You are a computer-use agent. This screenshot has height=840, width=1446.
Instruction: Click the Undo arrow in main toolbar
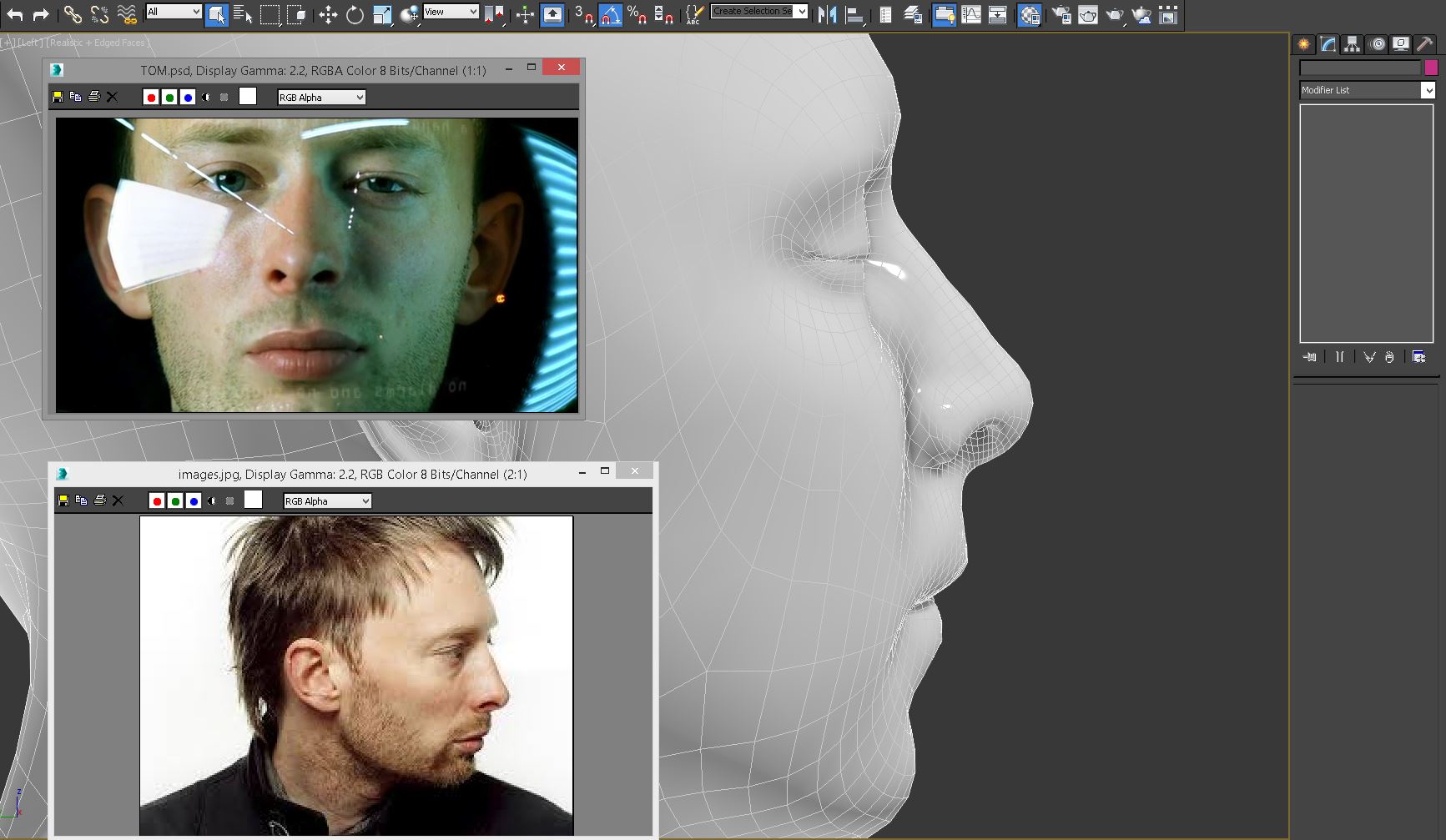tap(14, 14)
